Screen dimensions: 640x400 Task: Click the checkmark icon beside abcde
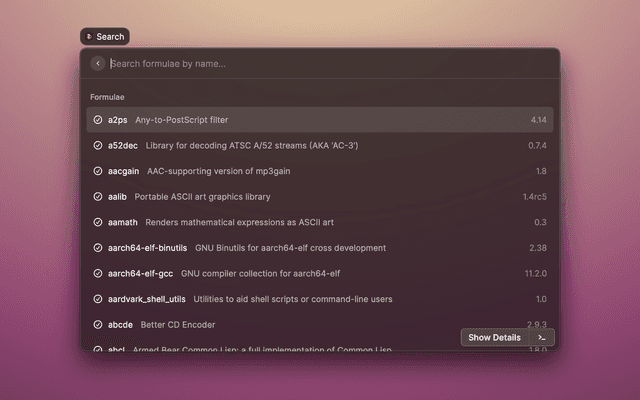(98, 324)
